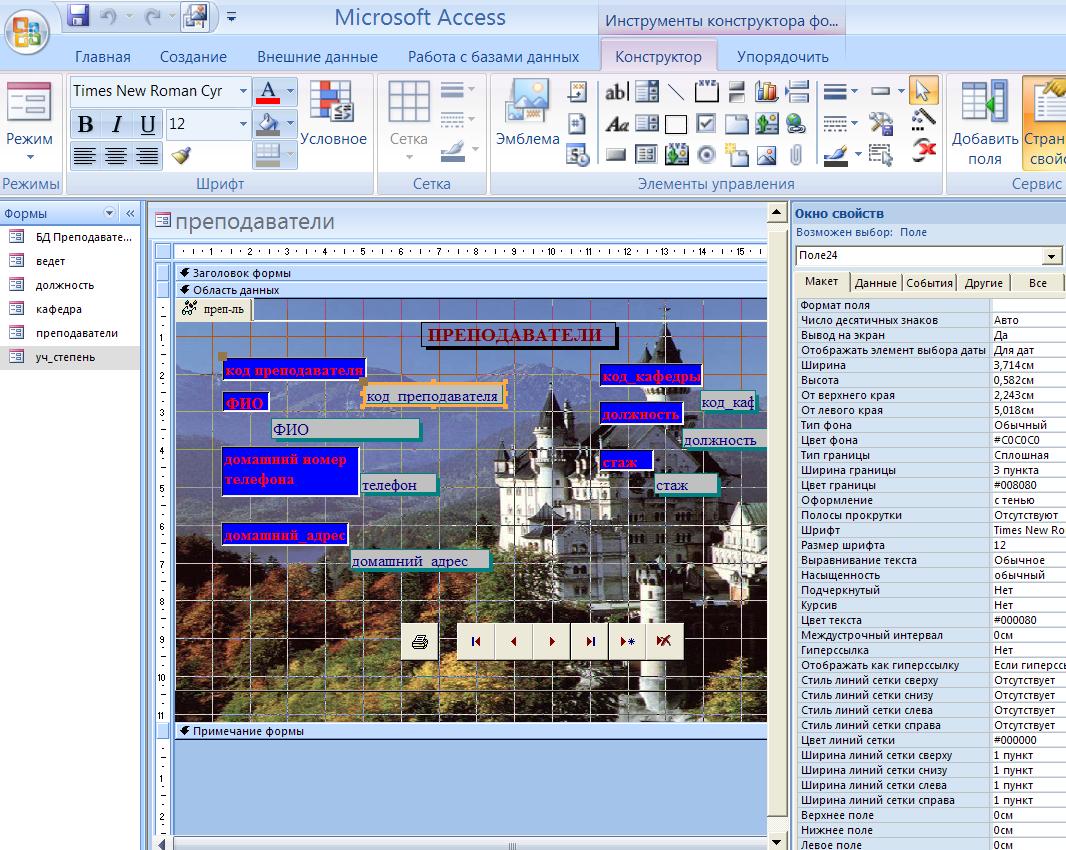Switch to События tab in property sheet

pyautogui.click(x=929, y=283)
